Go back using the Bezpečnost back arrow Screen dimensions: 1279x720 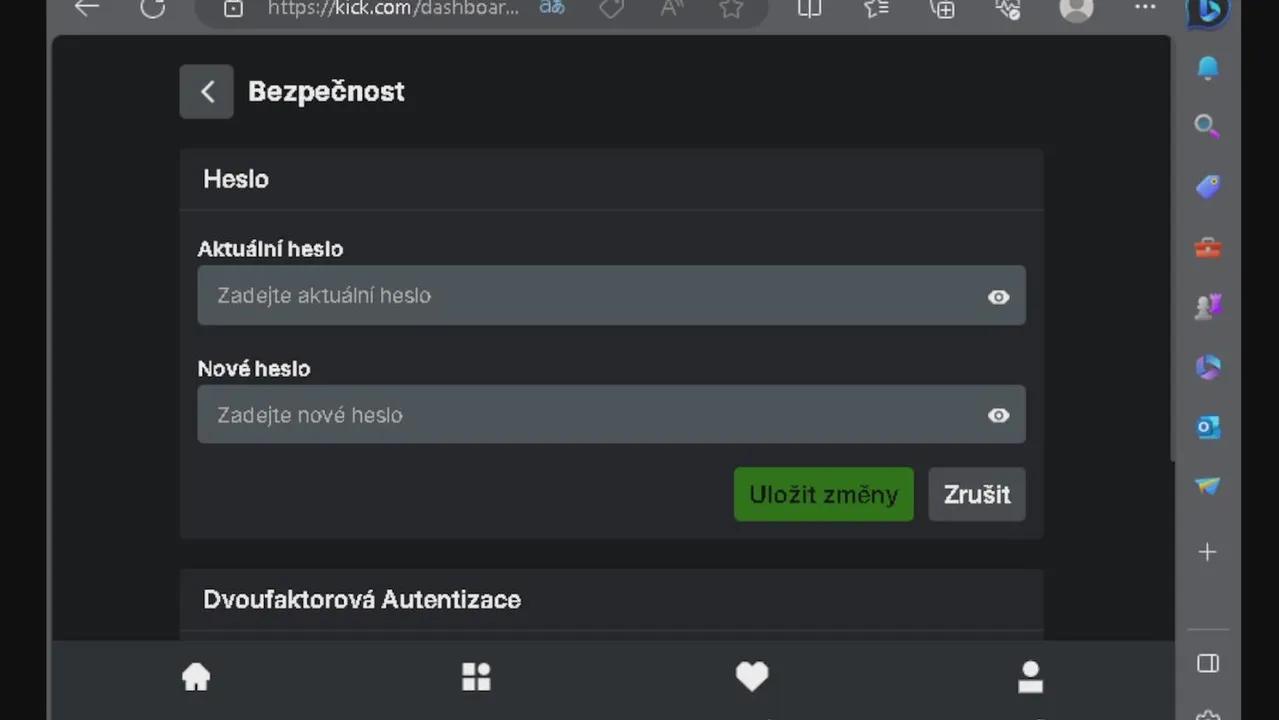[x=206, y=92]
